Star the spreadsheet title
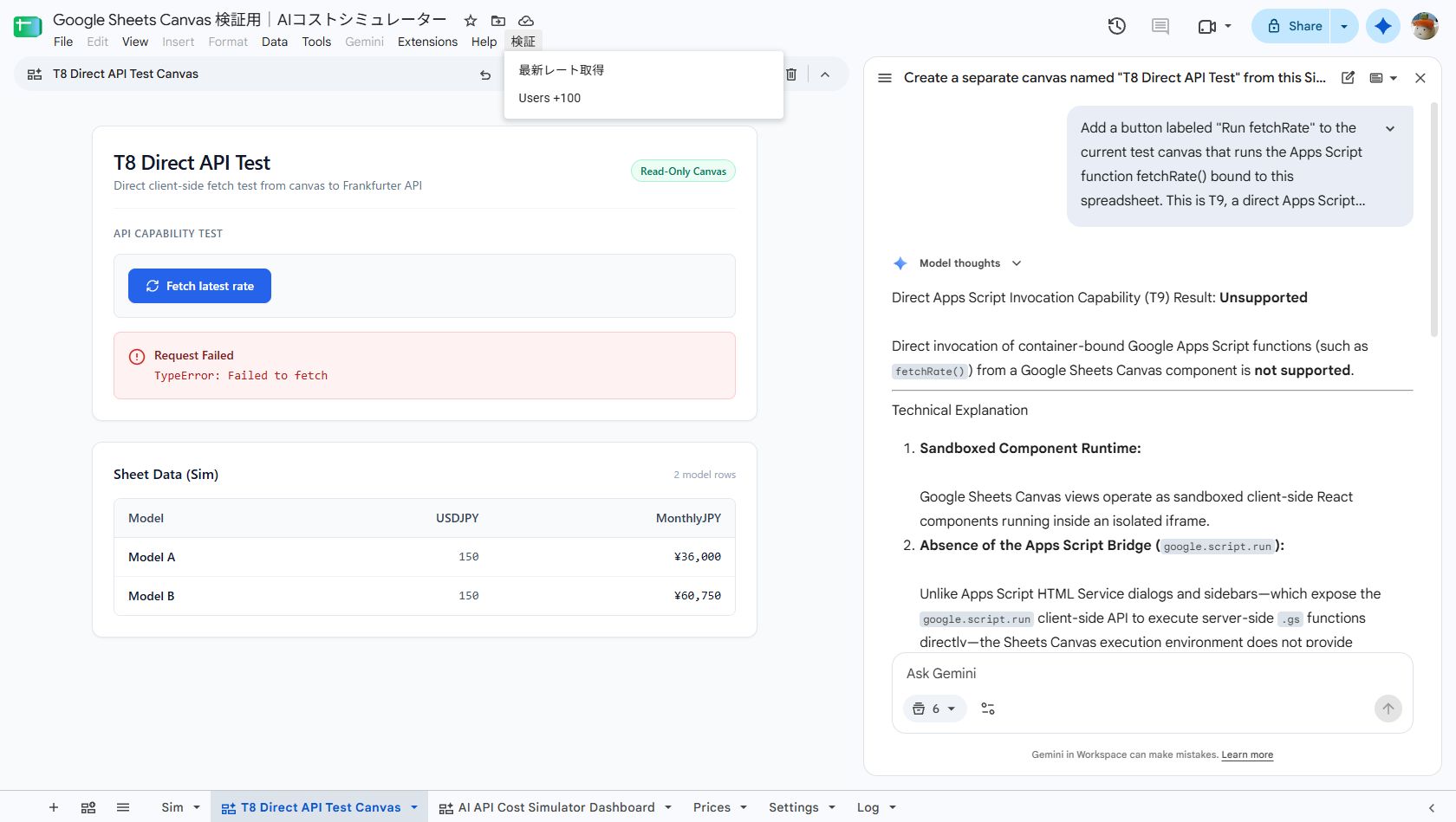The height and width of the screenshot is (822, 1456). 471,20
